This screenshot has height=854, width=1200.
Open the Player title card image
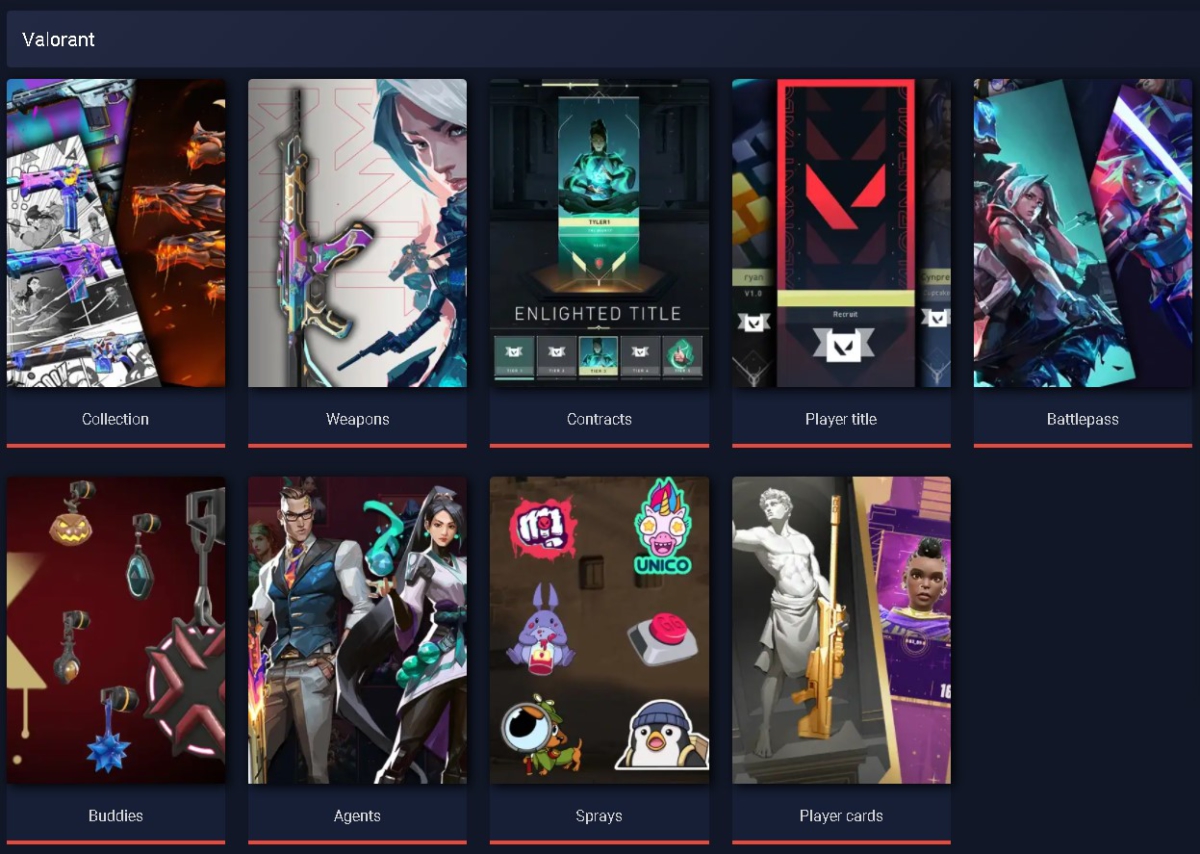(841, 233)
